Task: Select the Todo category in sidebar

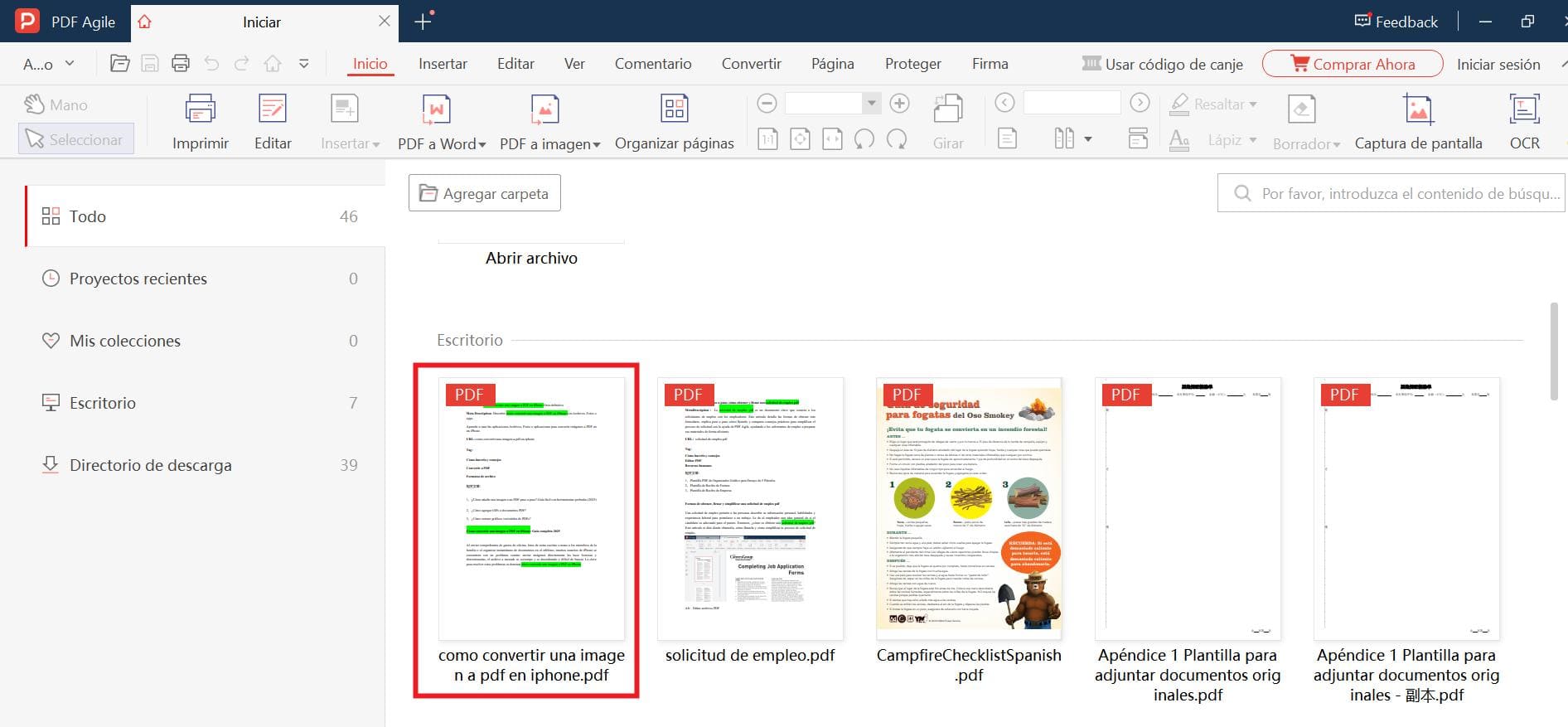Action: click(x=205, y=216)
